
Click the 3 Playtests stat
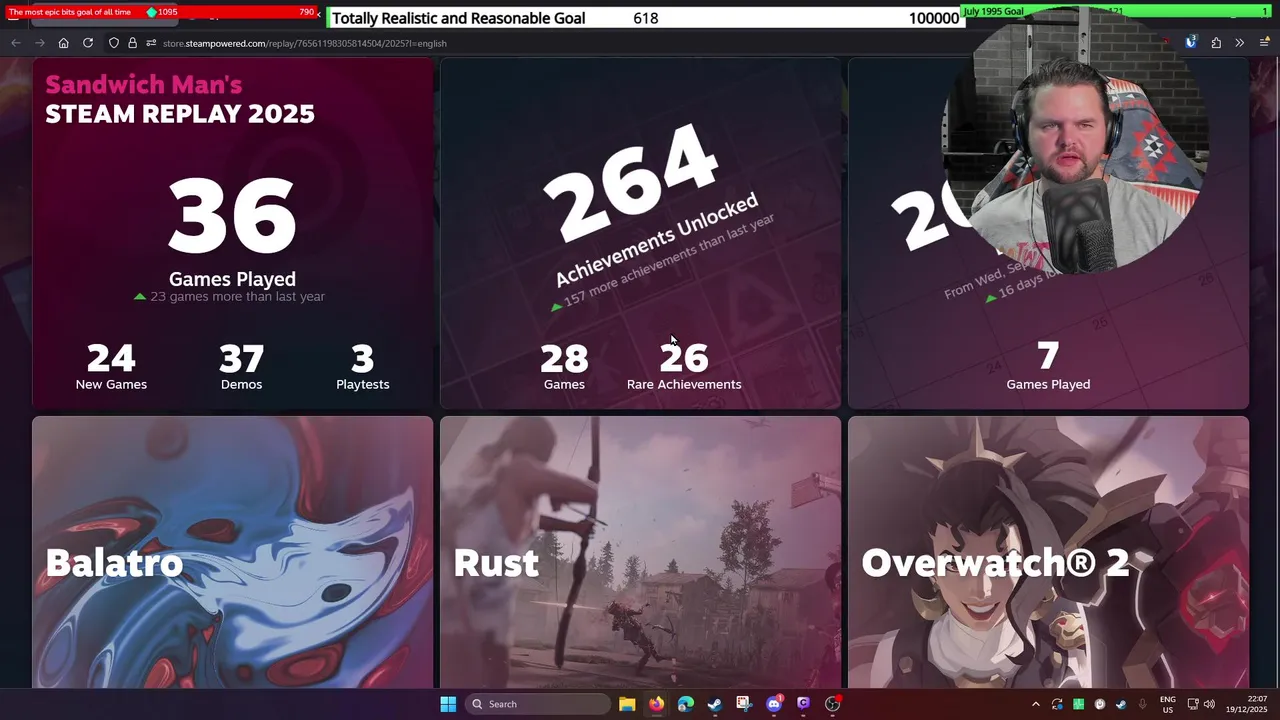point(363,367)
